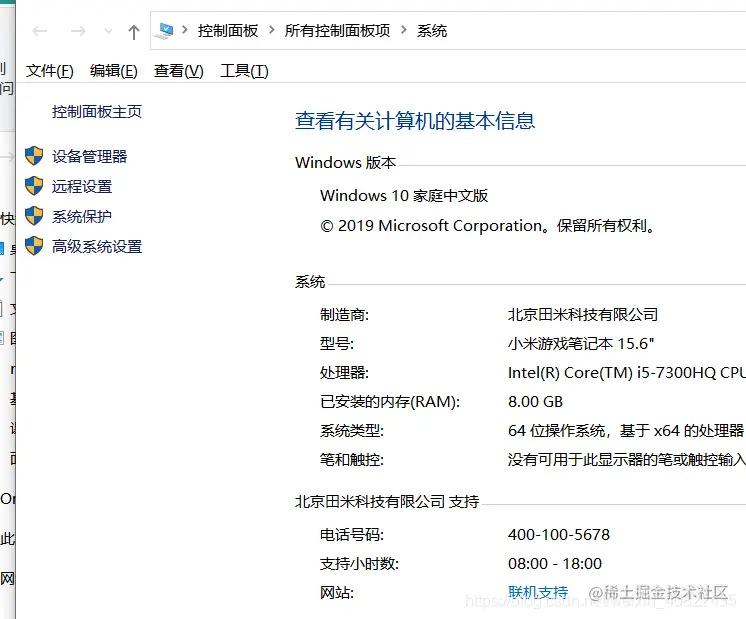
Task: Open the 工具(T) menu
Action: pyautogui.click(x=244, y=71)
